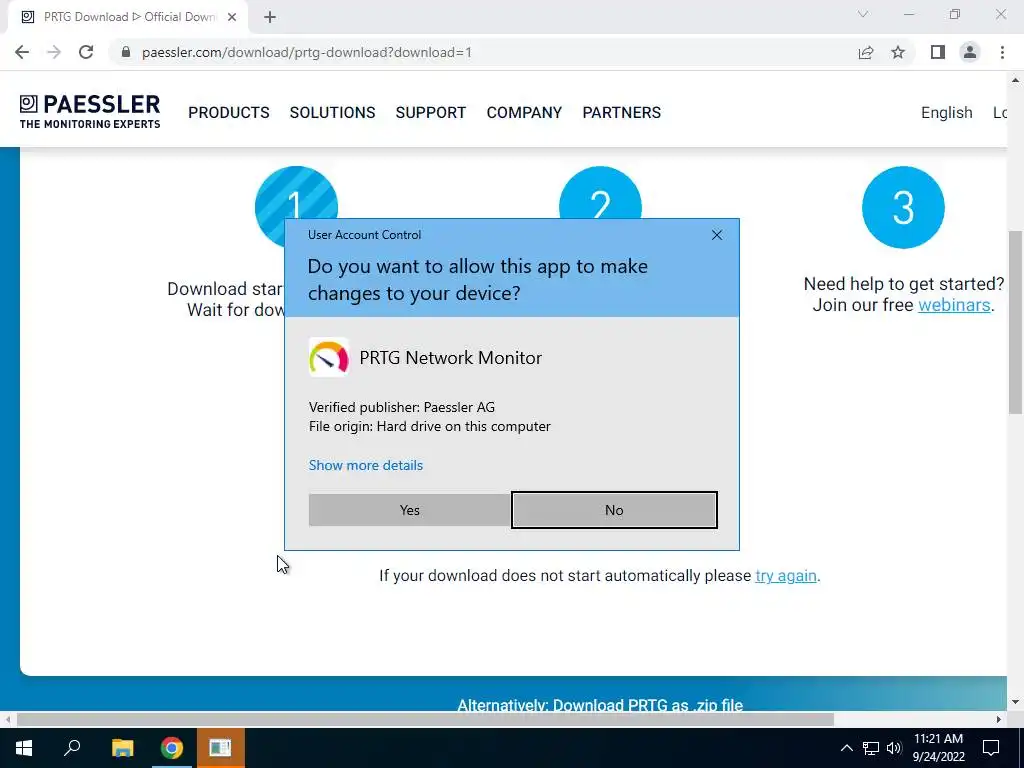The image size is (1024, 768).
Task: Open Windows taskbar search
Action: tap(72, 748)
